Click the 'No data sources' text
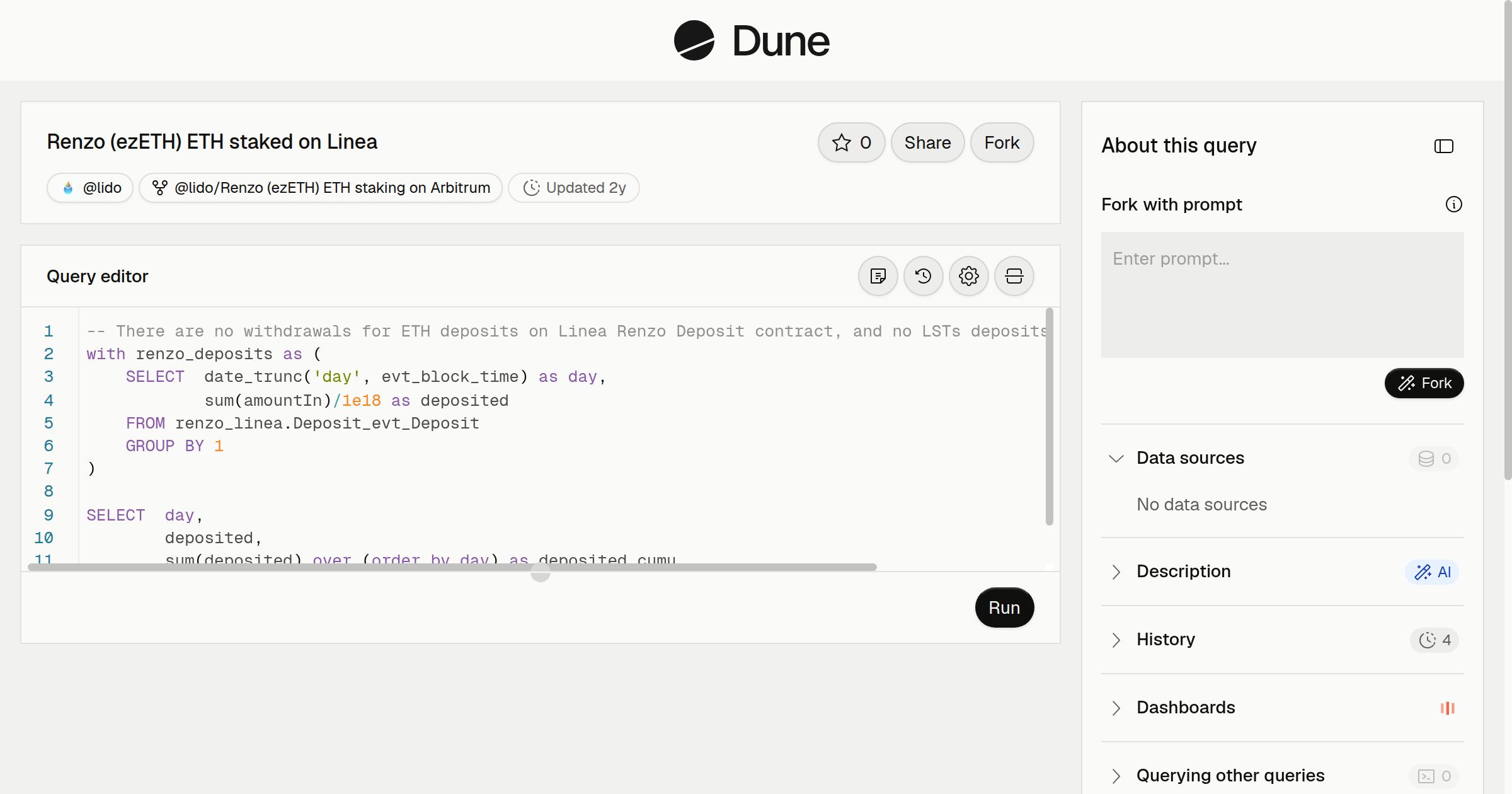The height and width of the screenshot is (794, 1512). pyautogui.click(x=1201, y=505)
